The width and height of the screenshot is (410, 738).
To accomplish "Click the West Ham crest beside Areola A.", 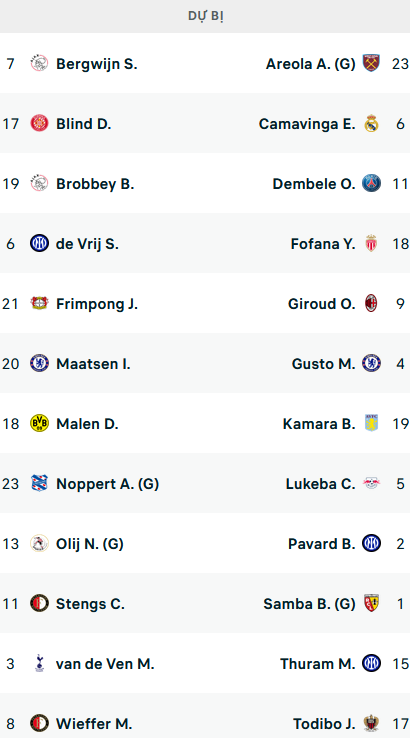I will pos(371,63).
